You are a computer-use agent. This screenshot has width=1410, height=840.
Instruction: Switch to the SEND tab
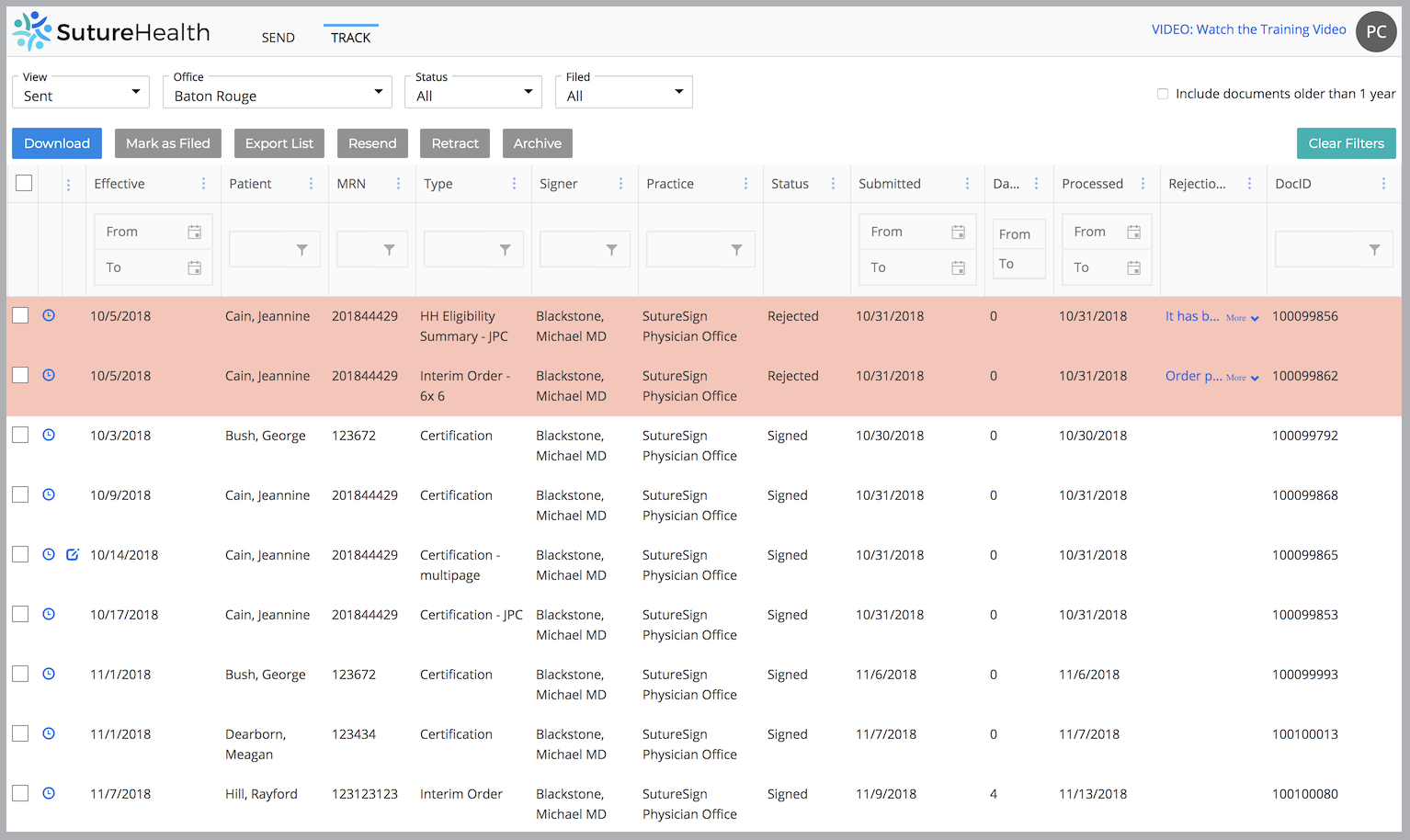[x=278, y=38]
